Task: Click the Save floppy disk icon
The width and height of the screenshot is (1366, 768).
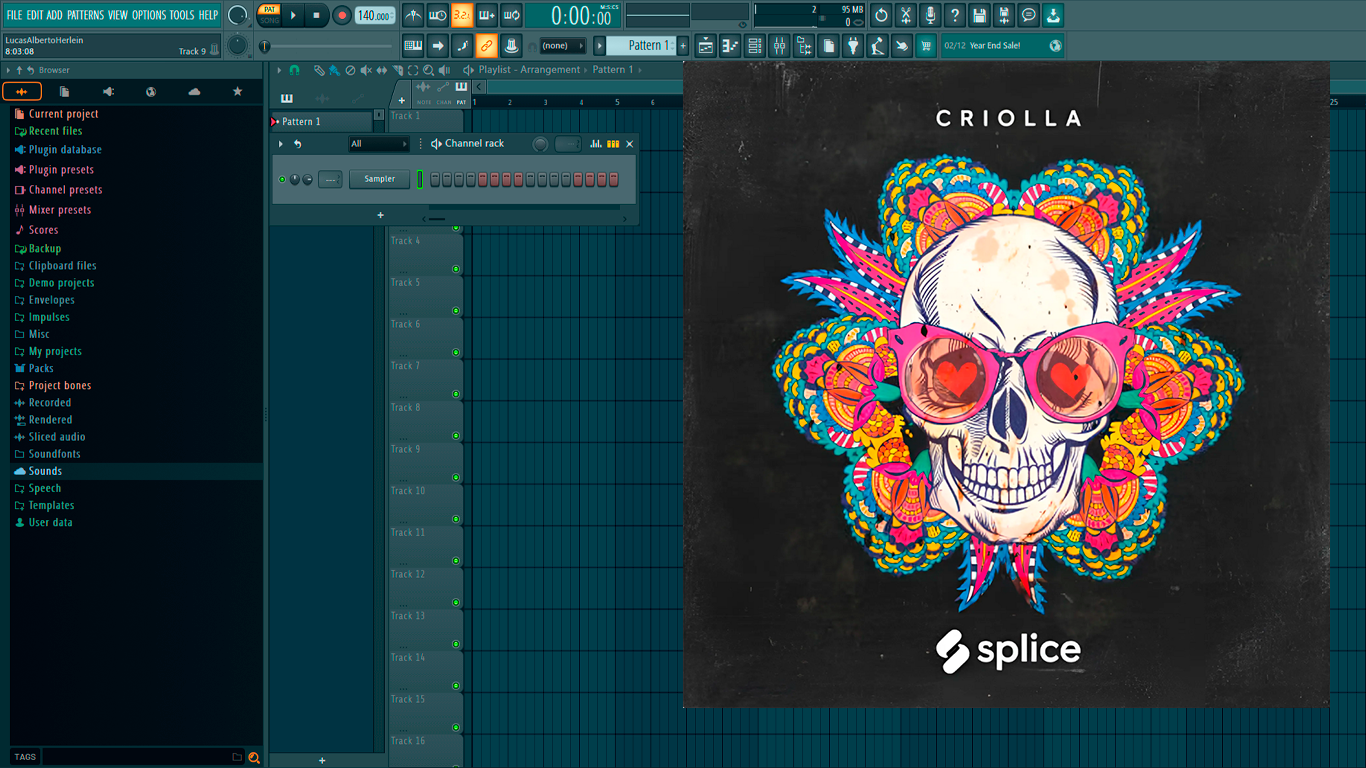Action: 979,15
